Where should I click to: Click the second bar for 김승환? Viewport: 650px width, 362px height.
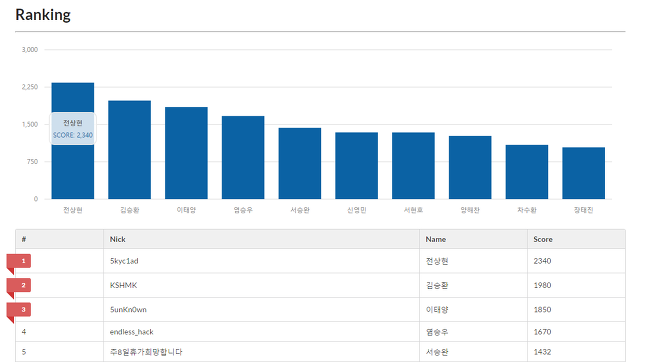coord(129,150)
